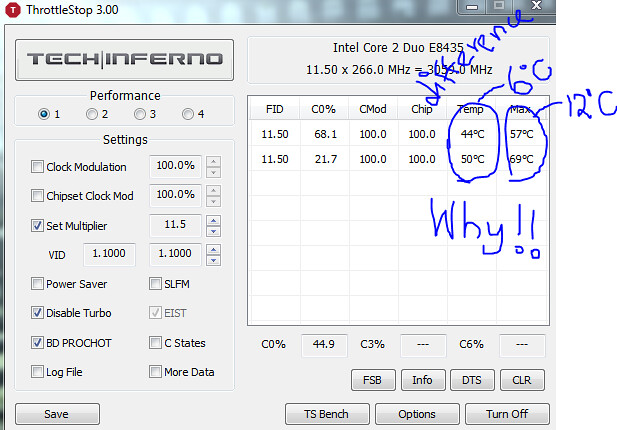Open the DTS button

click(472, 380)
